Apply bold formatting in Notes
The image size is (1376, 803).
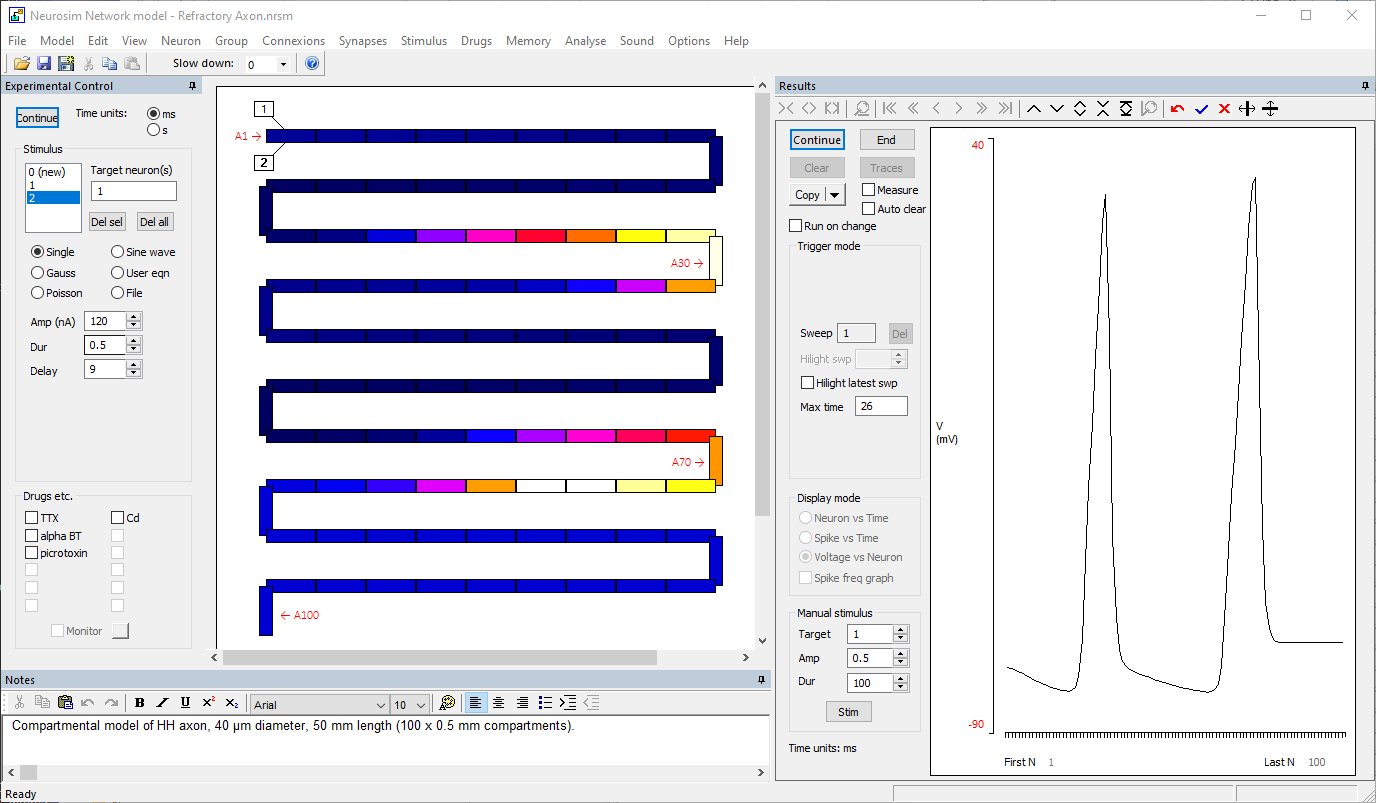tap(139, 703)
